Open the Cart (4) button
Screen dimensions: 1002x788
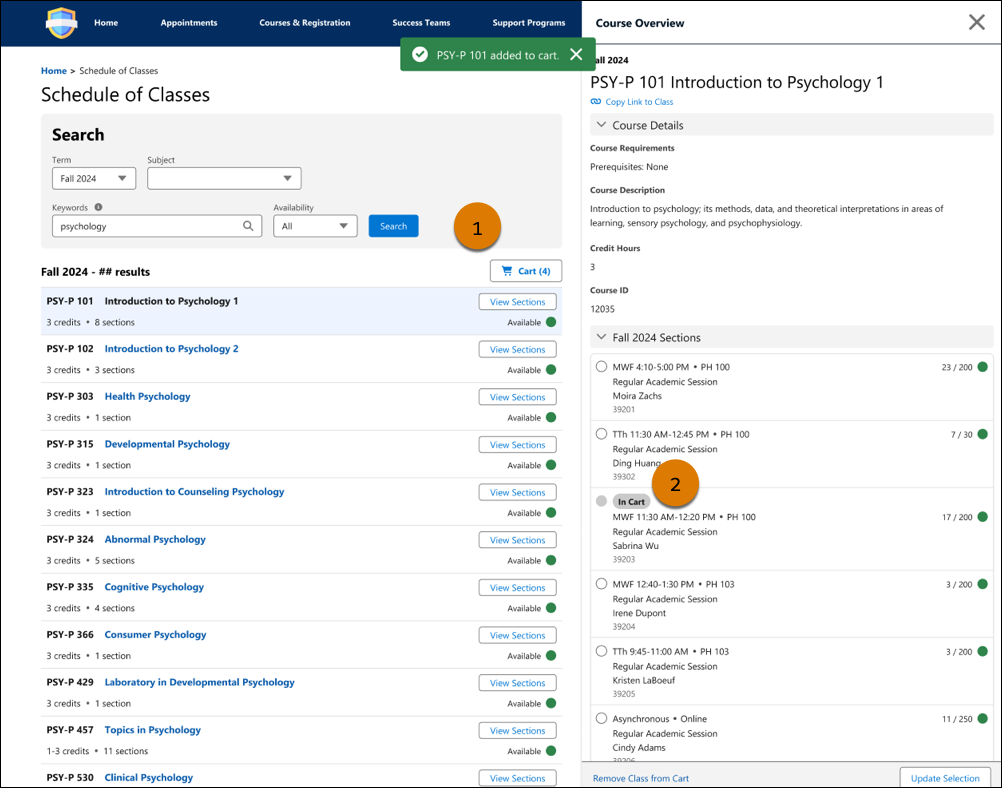(x=526, y=271)
